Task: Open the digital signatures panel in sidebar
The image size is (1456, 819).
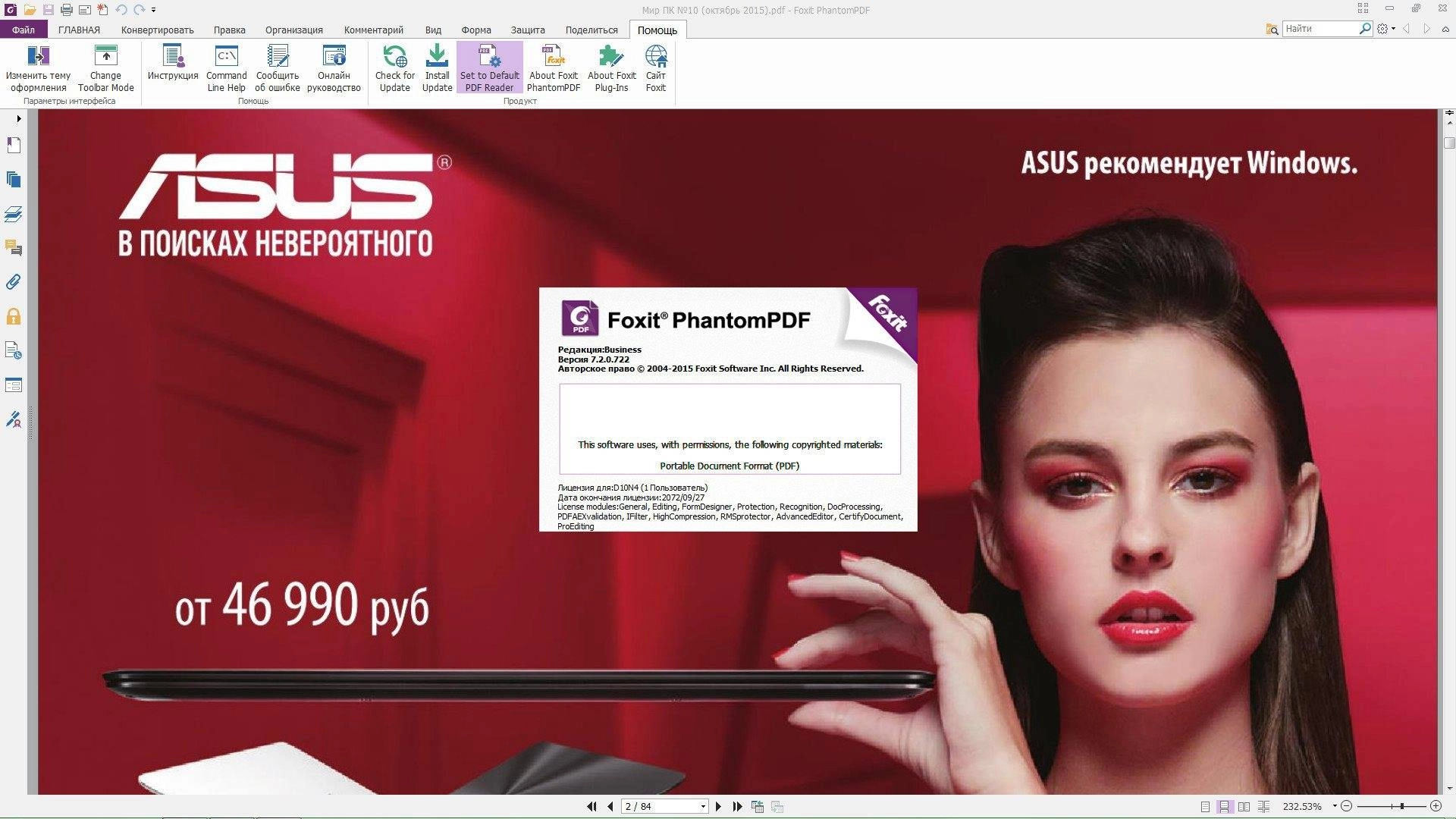Action: [13, 419]
